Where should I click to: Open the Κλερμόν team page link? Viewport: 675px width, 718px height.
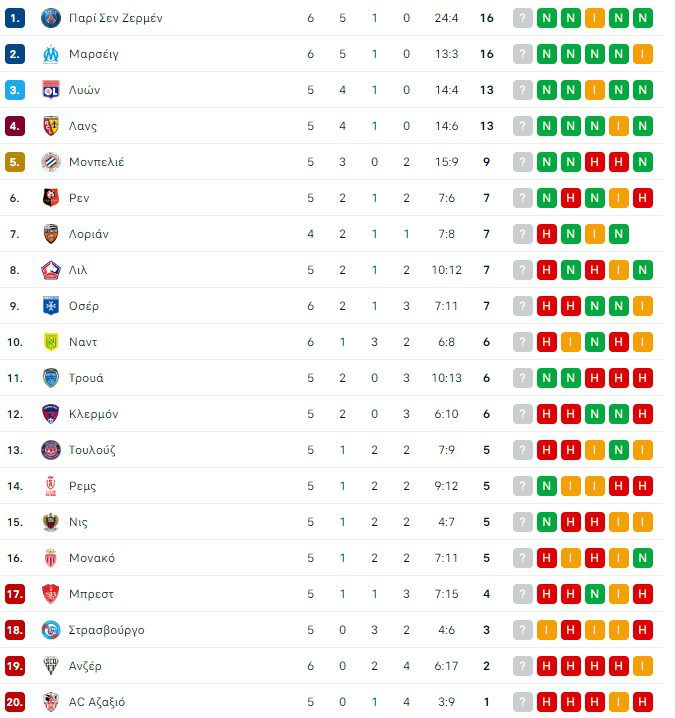pos(93,414)
